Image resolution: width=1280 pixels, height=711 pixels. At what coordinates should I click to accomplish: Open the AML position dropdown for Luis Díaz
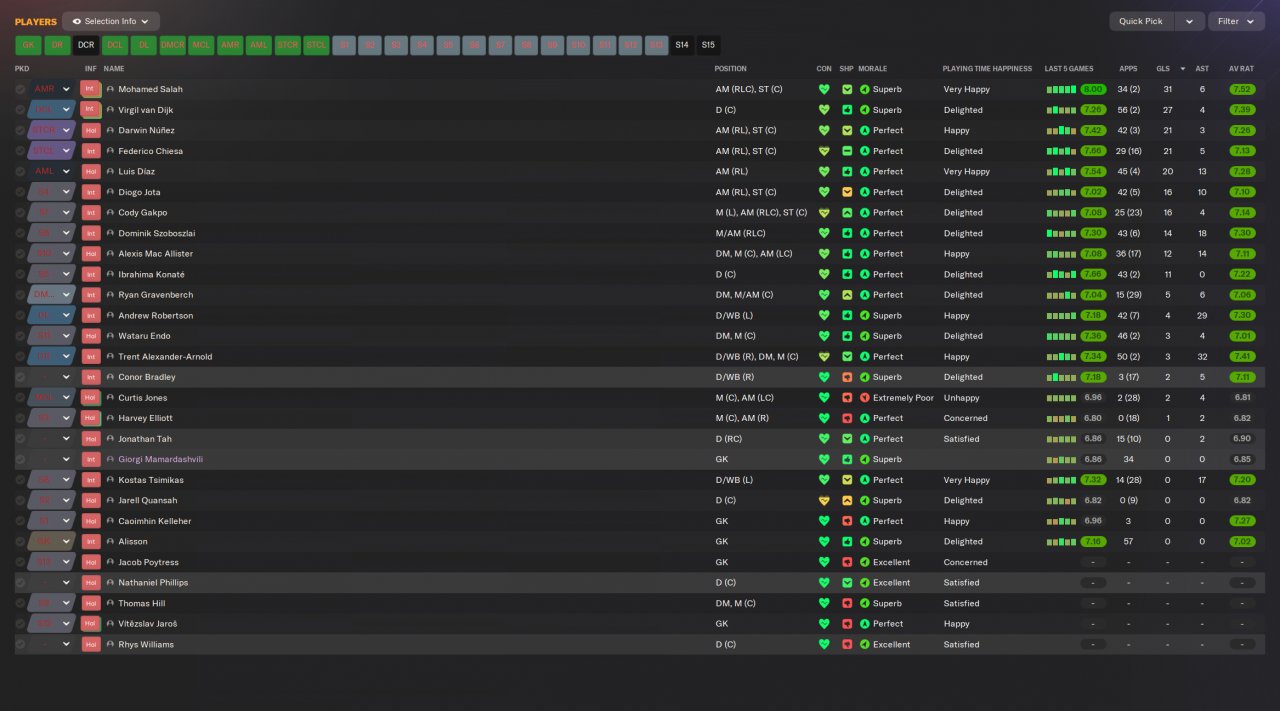[x=52, y=171]
